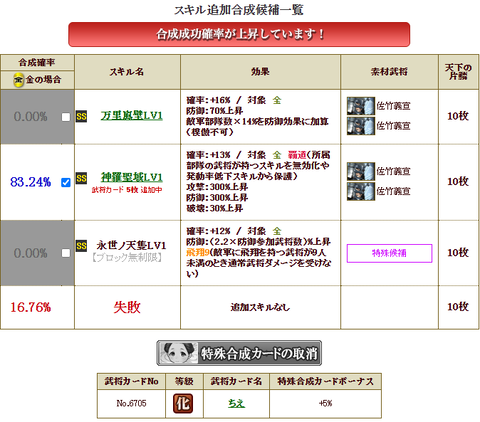Click 10枚 in the 永世ノ天隼LV1 row
The width and height of the screenshot is (480, 422).
[x=458, y=253]
